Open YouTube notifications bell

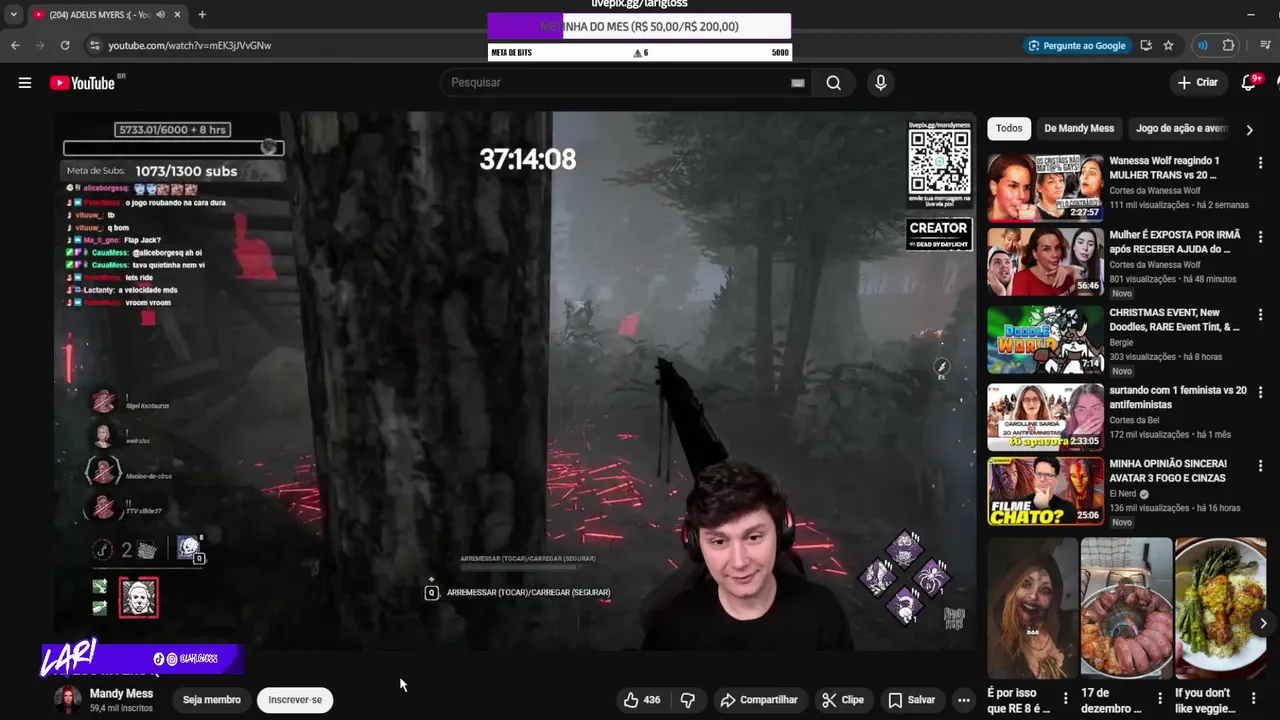1248,83
